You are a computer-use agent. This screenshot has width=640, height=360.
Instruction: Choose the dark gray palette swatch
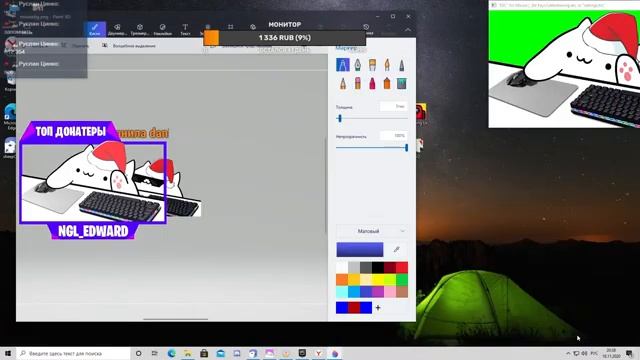coord(366,268)
